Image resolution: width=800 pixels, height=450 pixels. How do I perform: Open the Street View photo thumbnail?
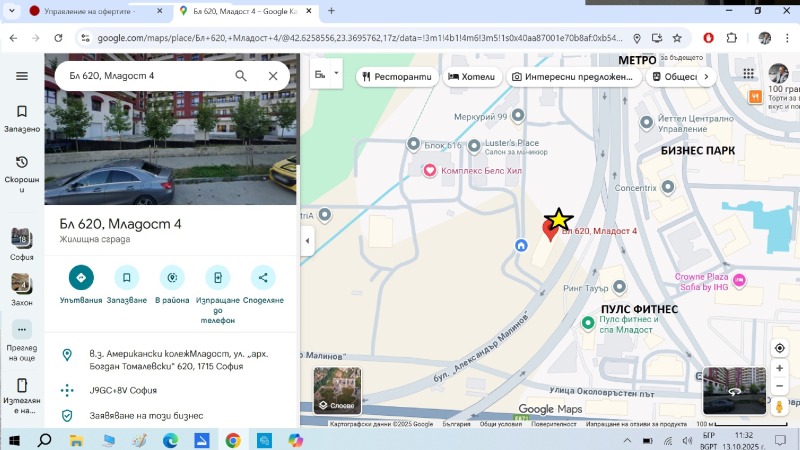(x=734, y=391)
